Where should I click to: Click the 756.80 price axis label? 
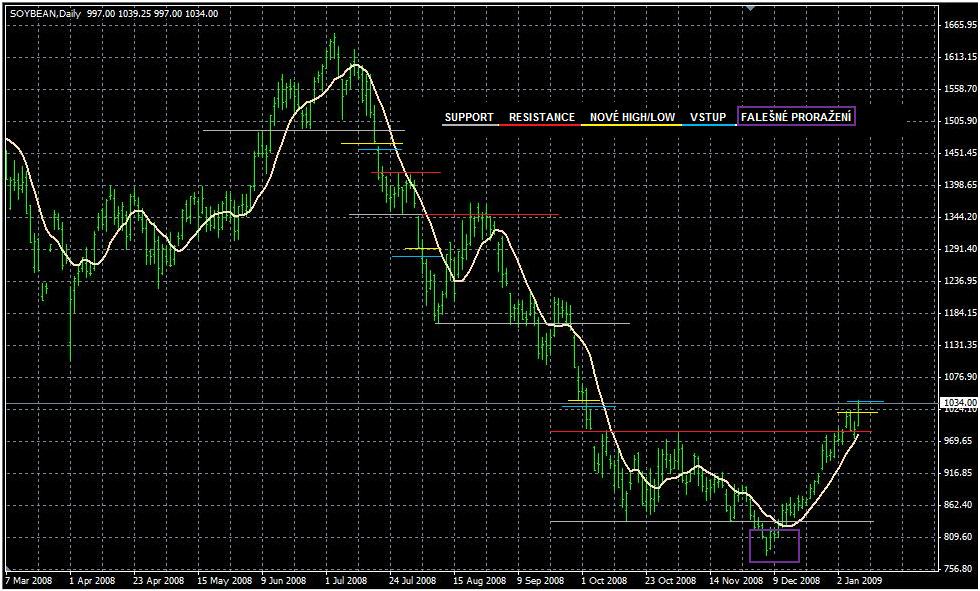pyautogui.click(x=960, y=569)
